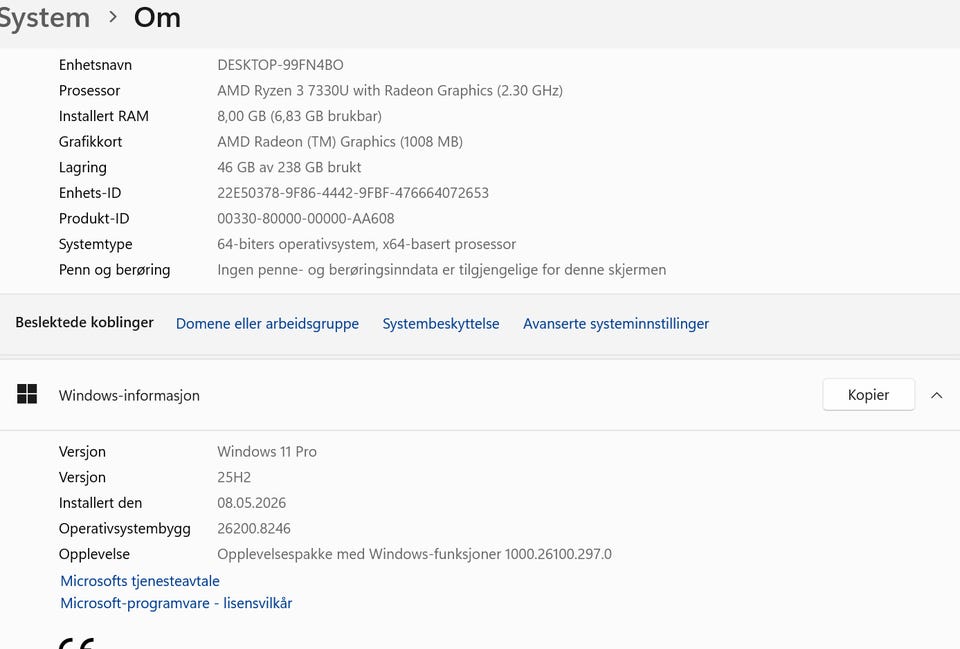The width and height of the screenshot is (960, 649).
Task: Collapse the Windows-informasjon section chevron
Action: [936, 395]
